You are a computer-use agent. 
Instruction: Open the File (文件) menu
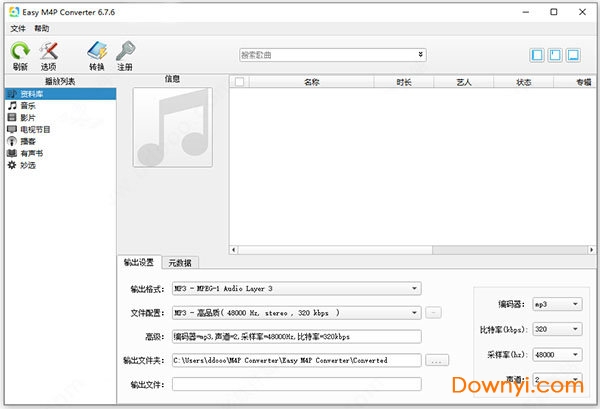coord(18,28)
